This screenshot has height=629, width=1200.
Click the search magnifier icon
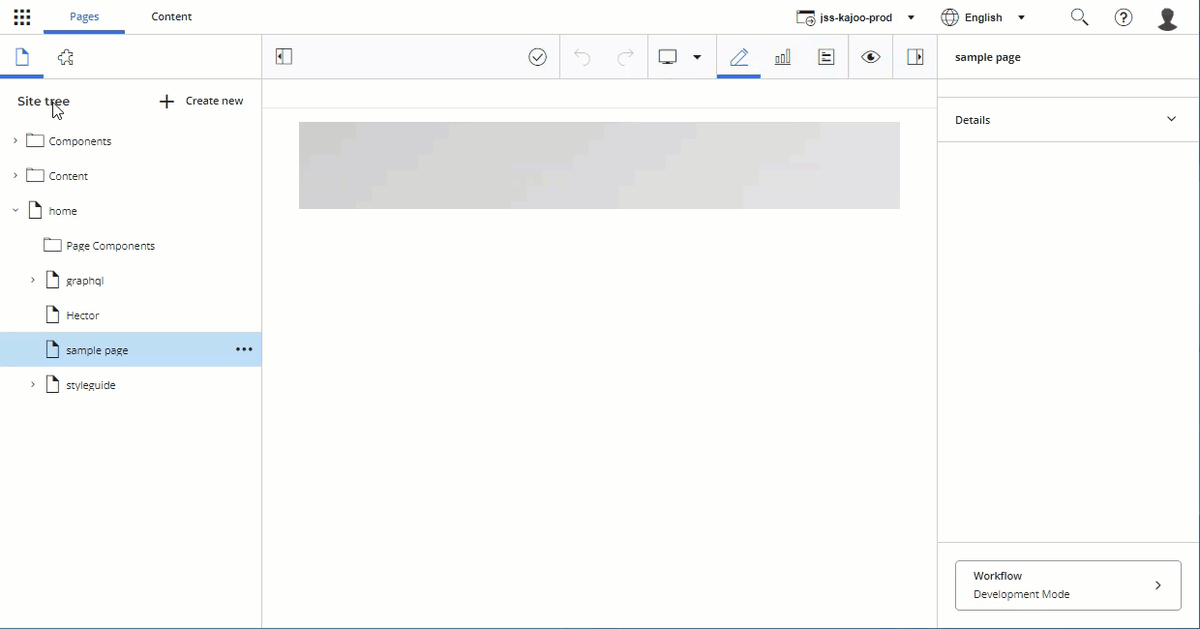pyautogui.click(x=1079, y=17)
